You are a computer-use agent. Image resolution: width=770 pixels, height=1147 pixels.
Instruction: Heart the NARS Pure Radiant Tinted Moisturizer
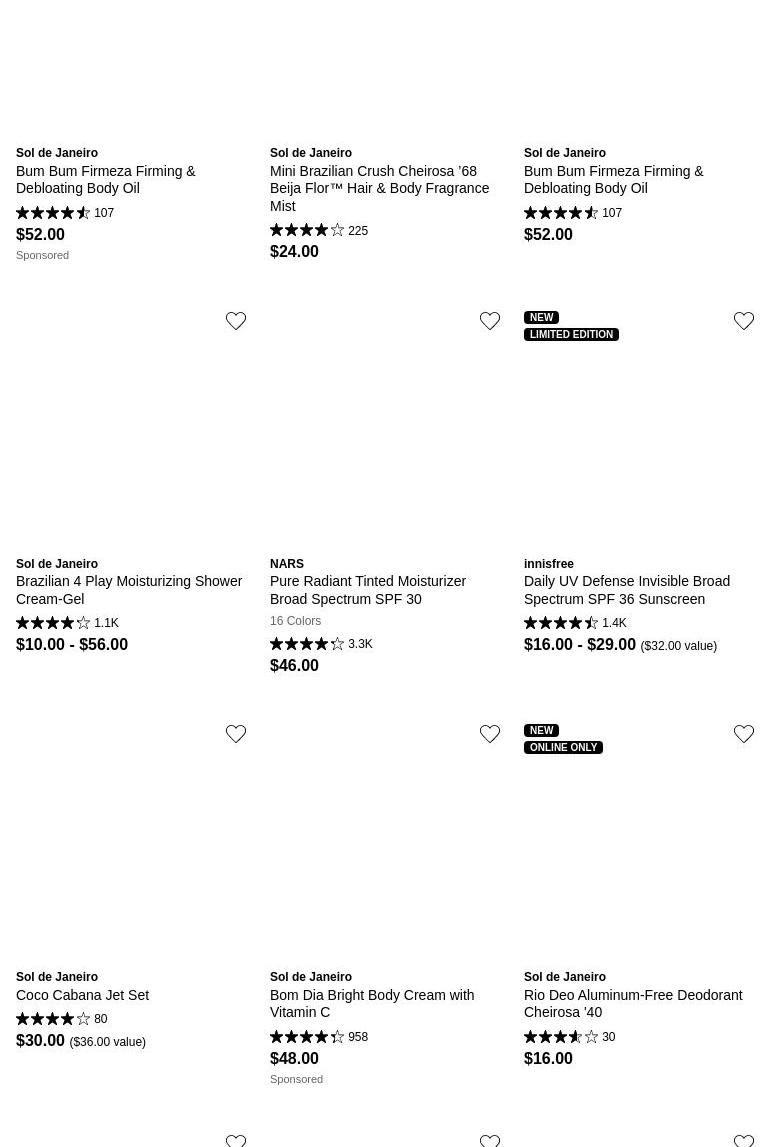[x=490, y=321]
